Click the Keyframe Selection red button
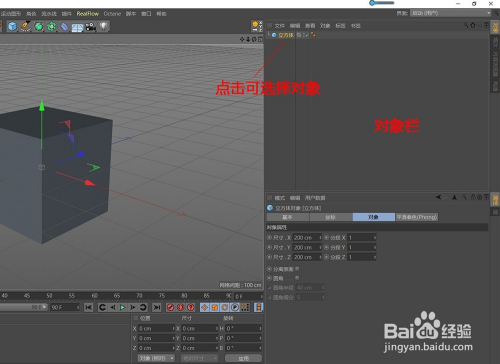The height and width of the screenshot is (364, 500). [x=191, y=307]
